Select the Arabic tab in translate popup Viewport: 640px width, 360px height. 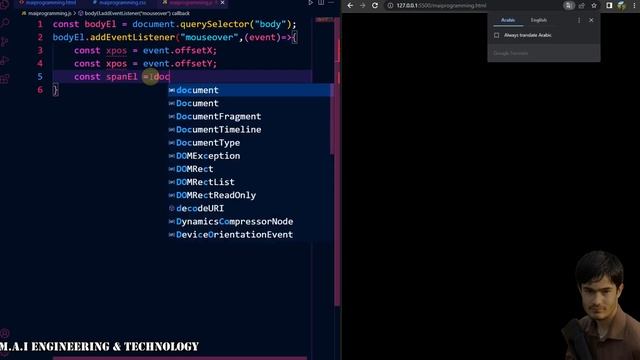coord(508,20)
